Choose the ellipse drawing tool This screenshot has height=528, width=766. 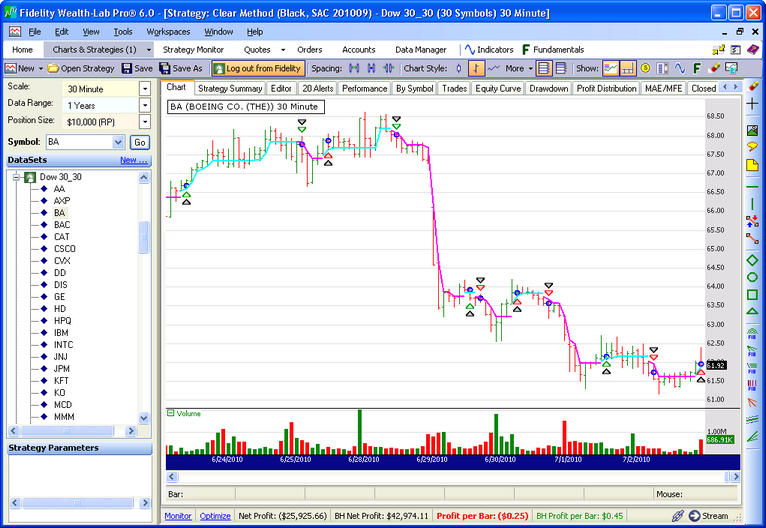click(752, 277)
